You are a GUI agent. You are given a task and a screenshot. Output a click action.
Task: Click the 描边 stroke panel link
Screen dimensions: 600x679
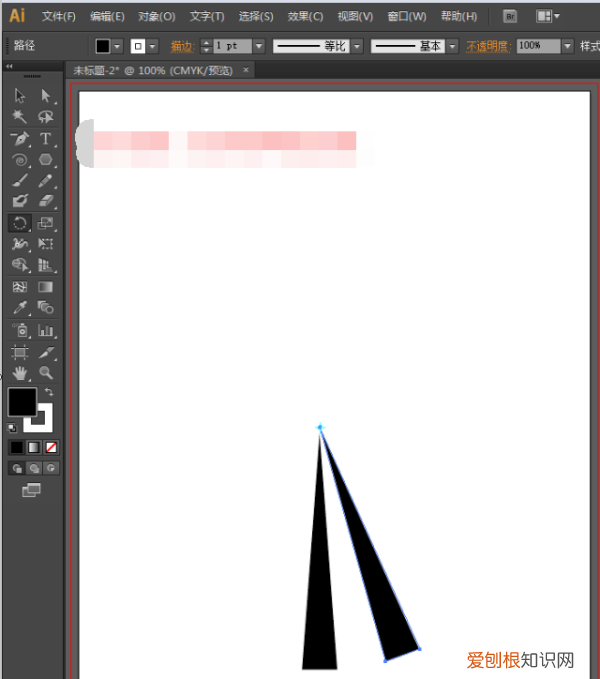(181, 46)
